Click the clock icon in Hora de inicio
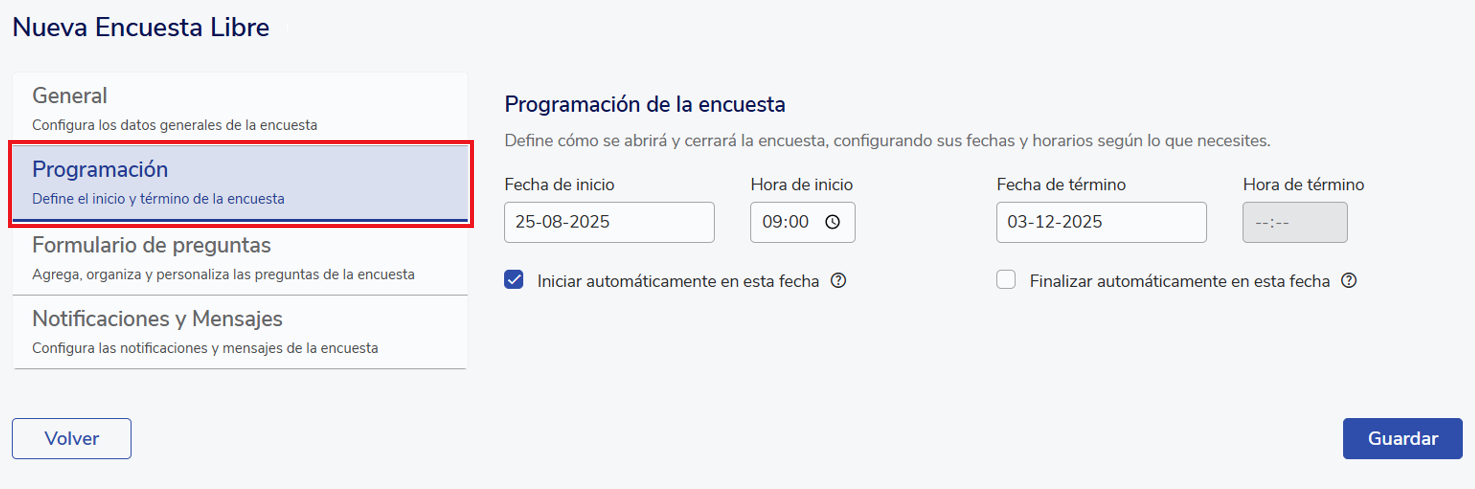This screenshot has width=1475, height=489. pos(832,223)
